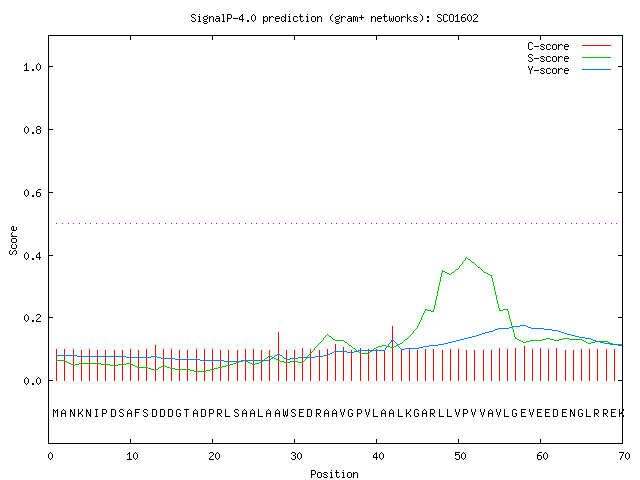Click the last residue K in sequence
The height and width of the screenshot is (480, 640).
pos(621,413)
